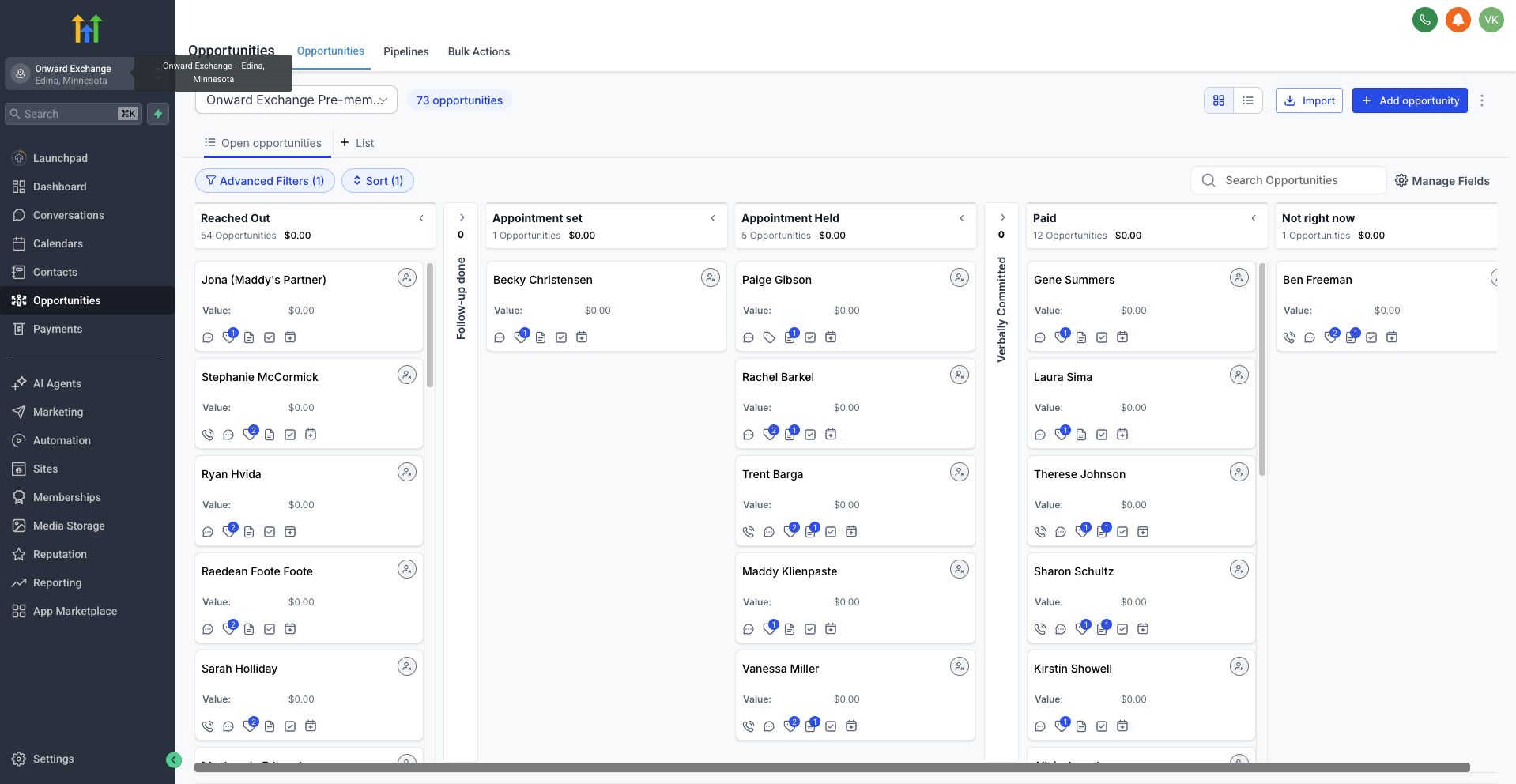Collapse the Reached Out column
Image resolution: width=1516 pixels, height=784 pixels.
click(x=421, y=218)
